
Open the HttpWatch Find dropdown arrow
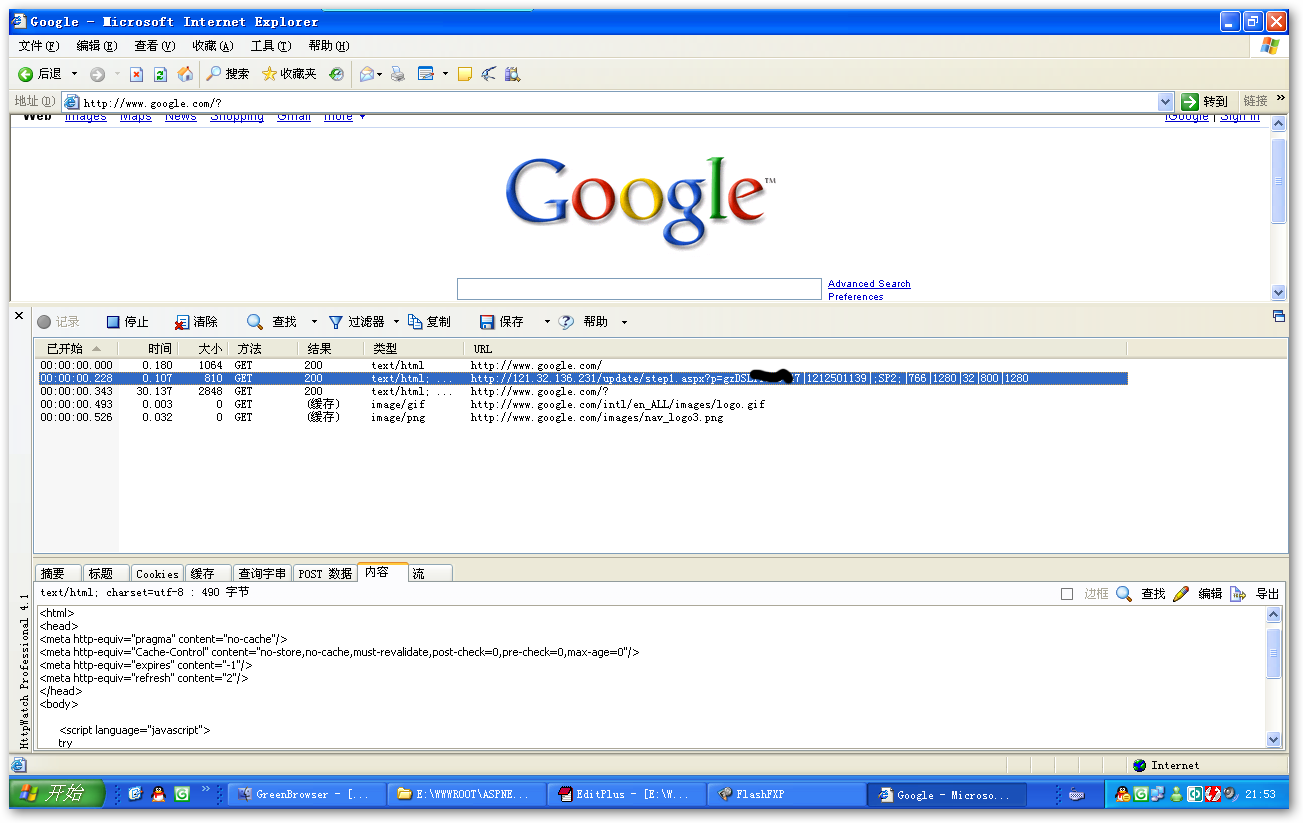tap(314, 322)
